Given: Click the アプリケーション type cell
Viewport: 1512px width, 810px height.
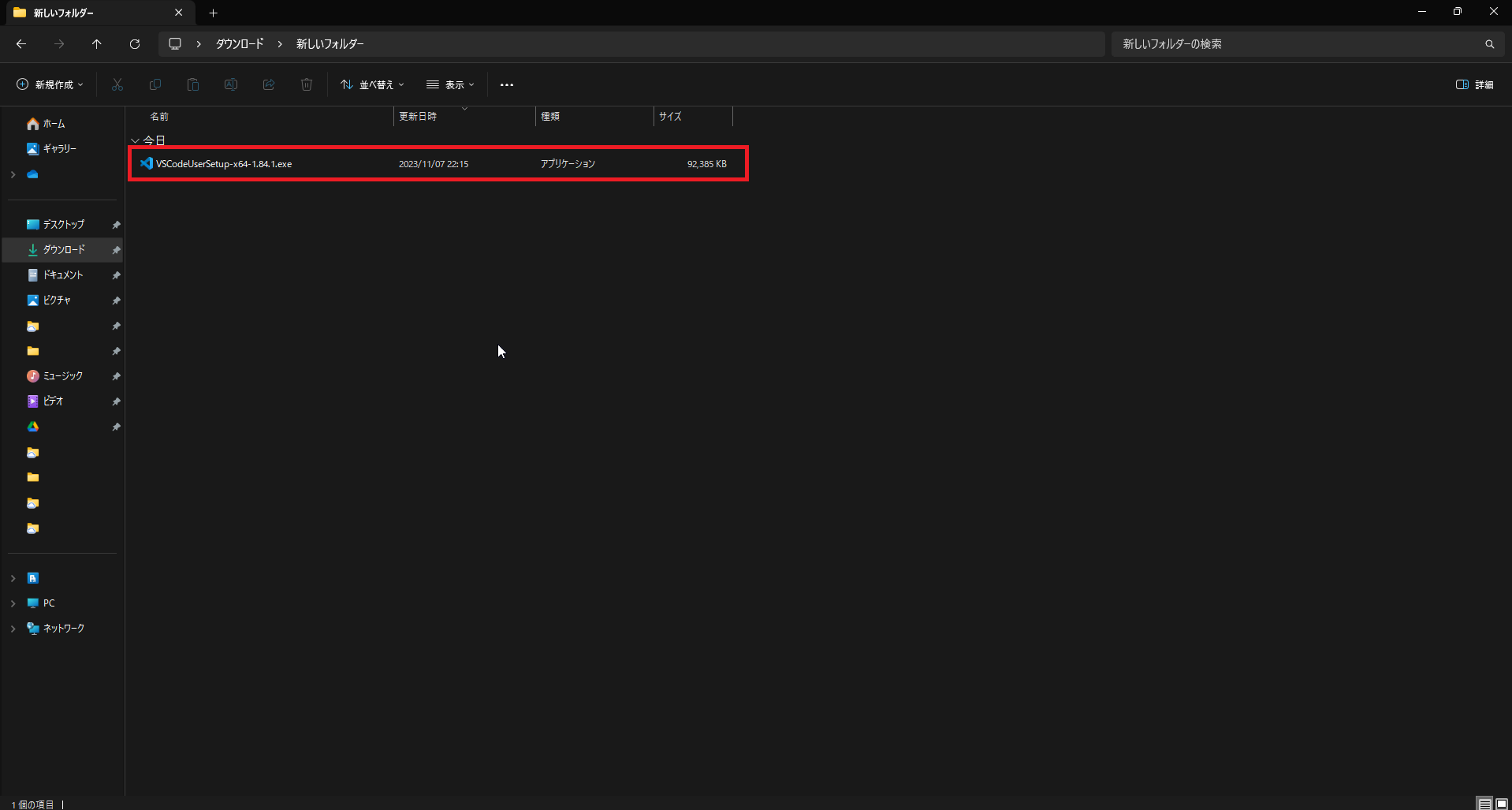Looking at the screenshot, I should 568,164.
